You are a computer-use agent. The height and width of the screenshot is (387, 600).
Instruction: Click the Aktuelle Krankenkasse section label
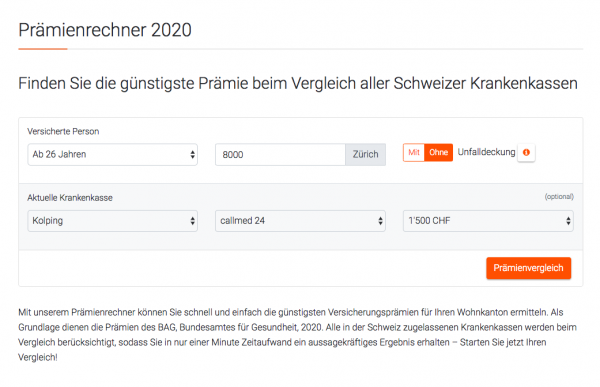click(x=70, y=198)
